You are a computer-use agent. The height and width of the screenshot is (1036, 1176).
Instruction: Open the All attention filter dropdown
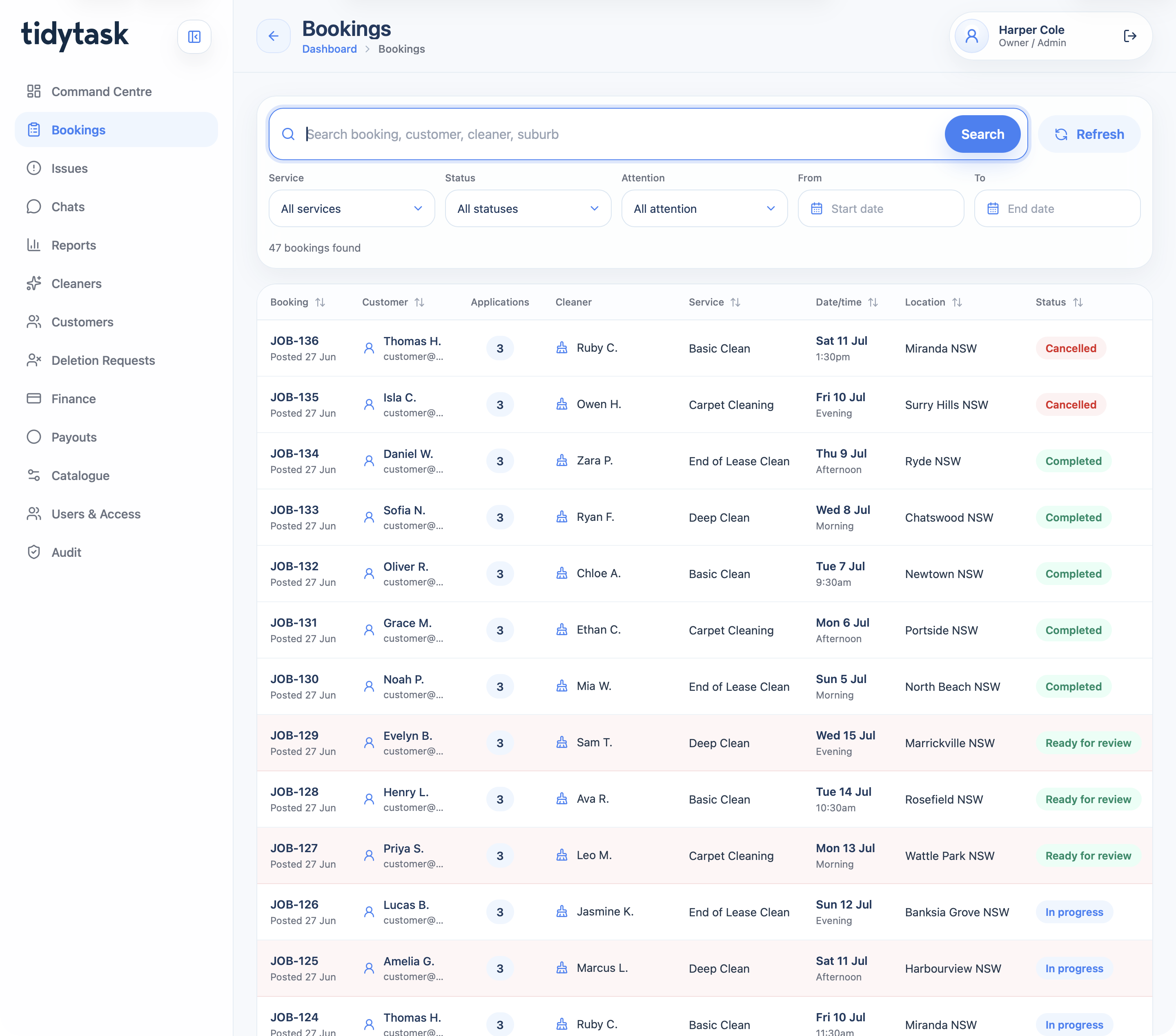coord(704,208)
